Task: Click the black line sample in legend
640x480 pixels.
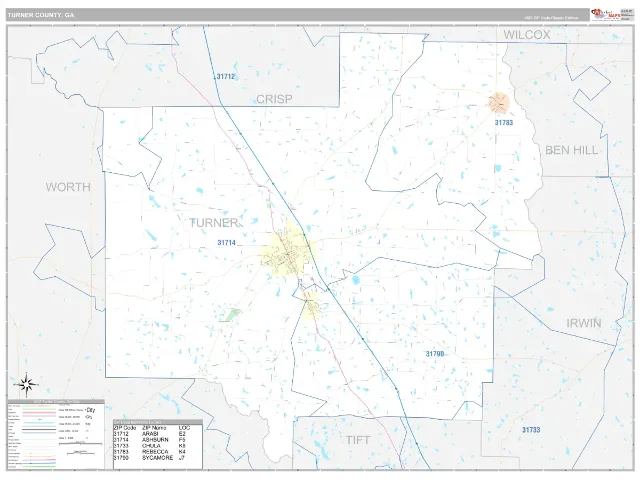Action: click(39, 429)
